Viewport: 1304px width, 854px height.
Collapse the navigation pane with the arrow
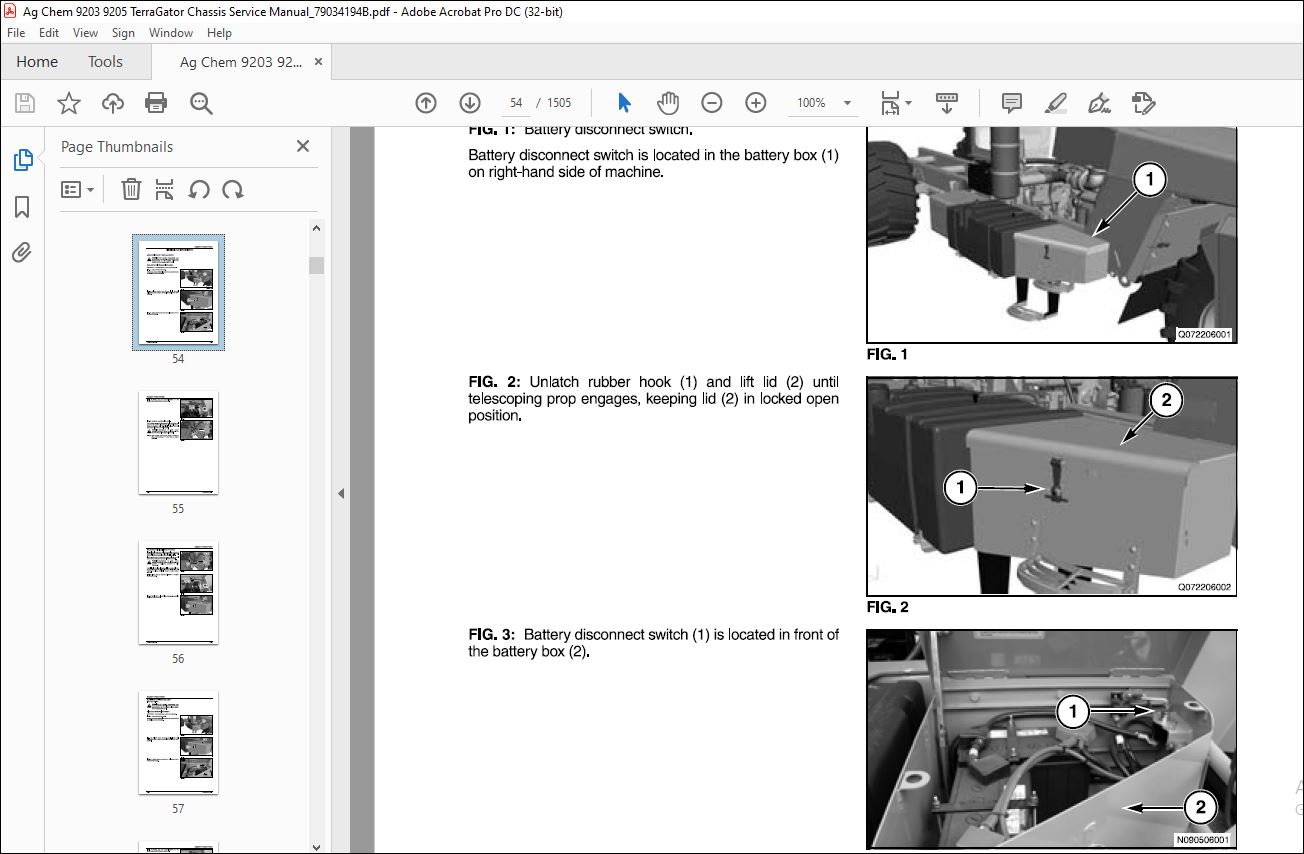click(341, 493)
